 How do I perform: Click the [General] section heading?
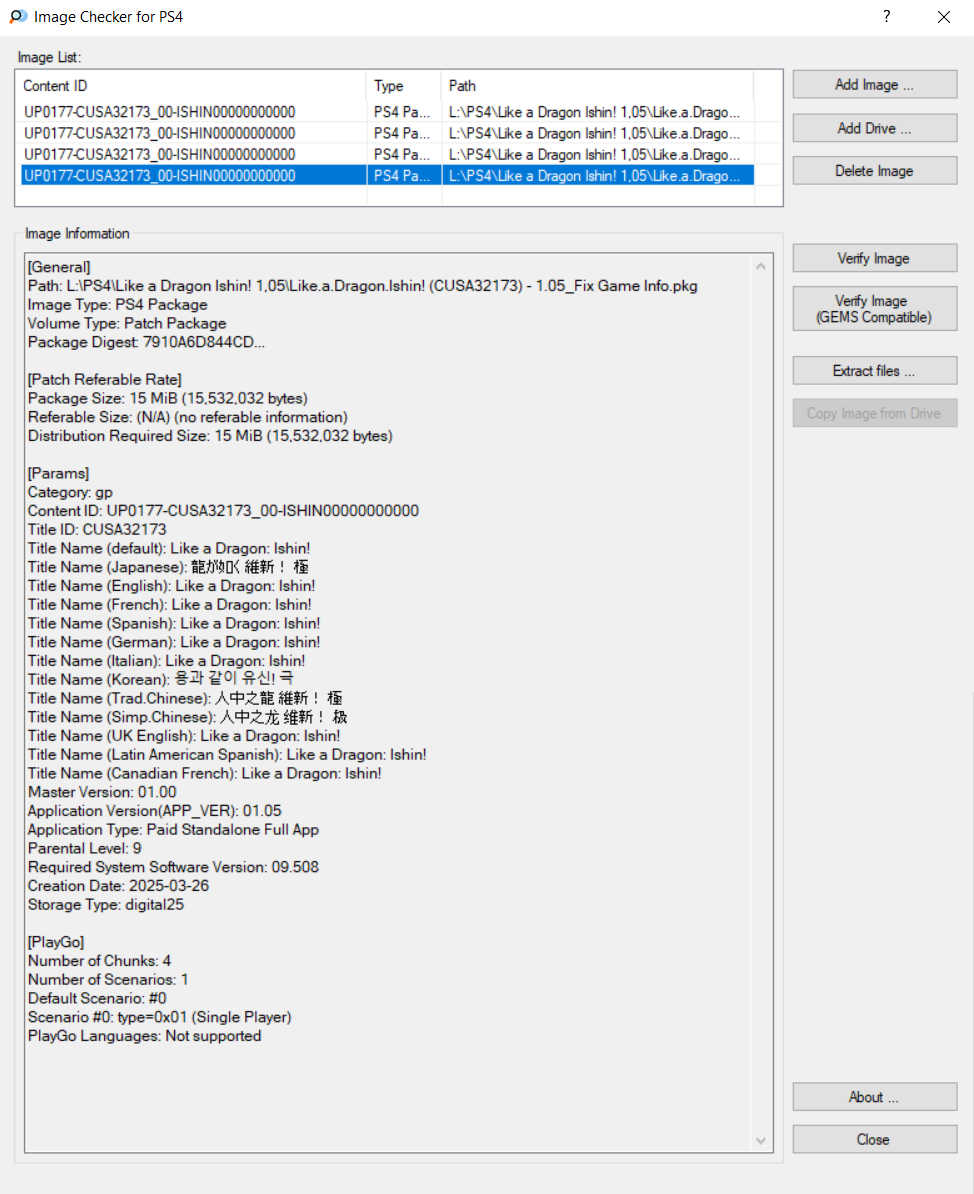click(x=59, y=267)
